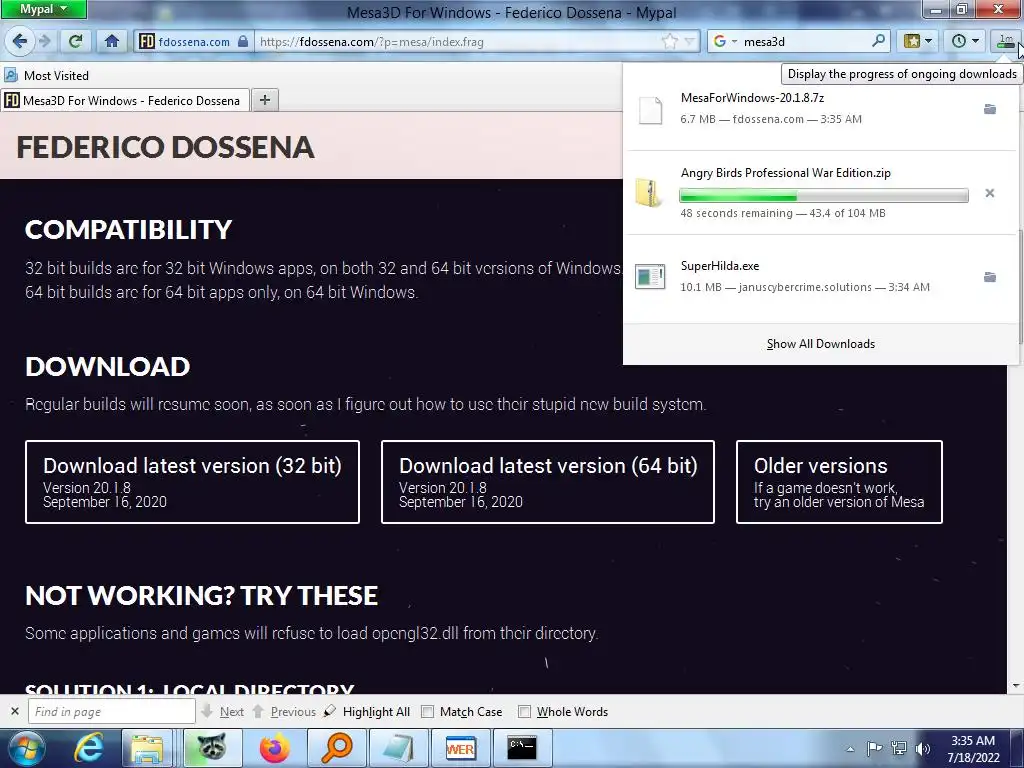
Task: Click the forward navigation arrow
Action: (45, 41)
